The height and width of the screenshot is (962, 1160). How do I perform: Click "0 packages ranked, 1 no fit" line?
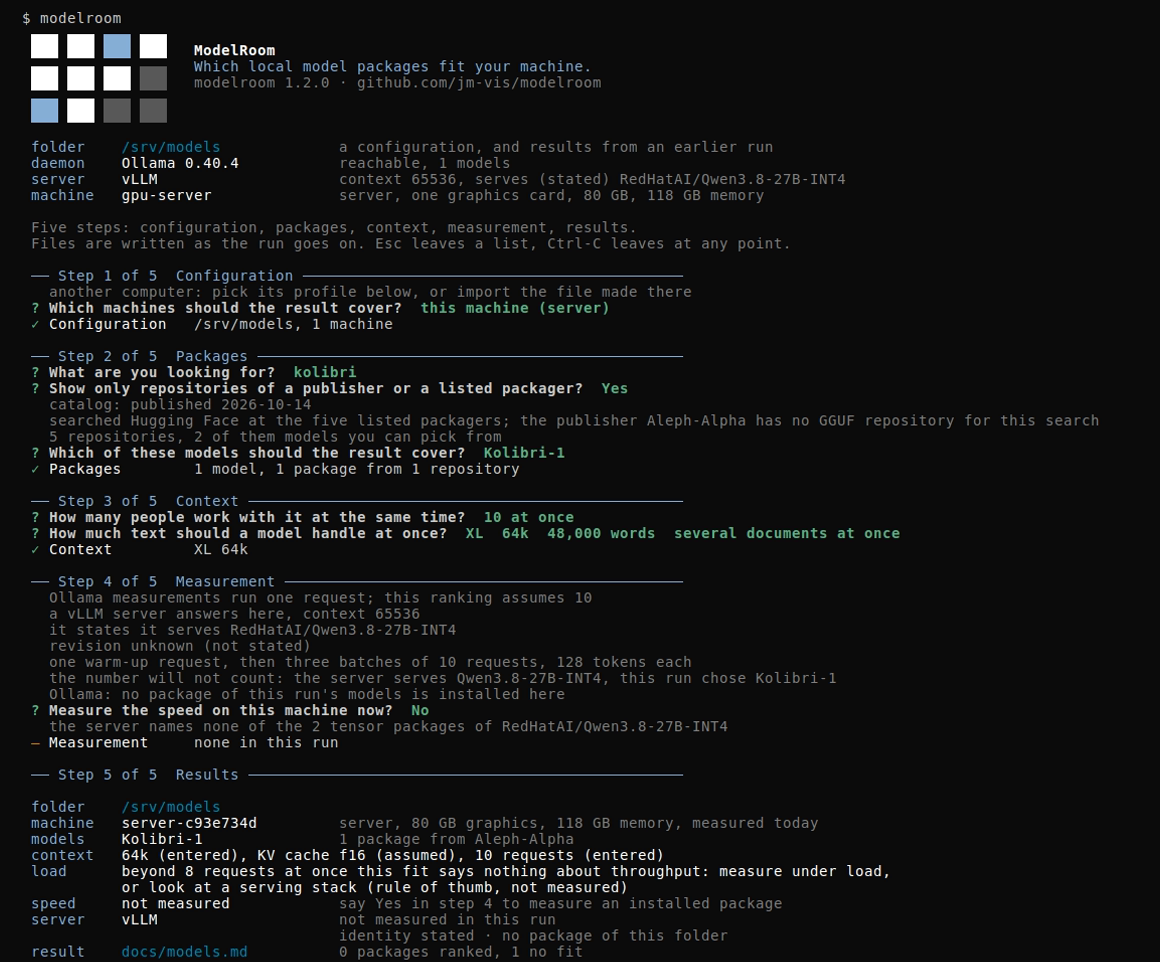click(x=460, y=952)
